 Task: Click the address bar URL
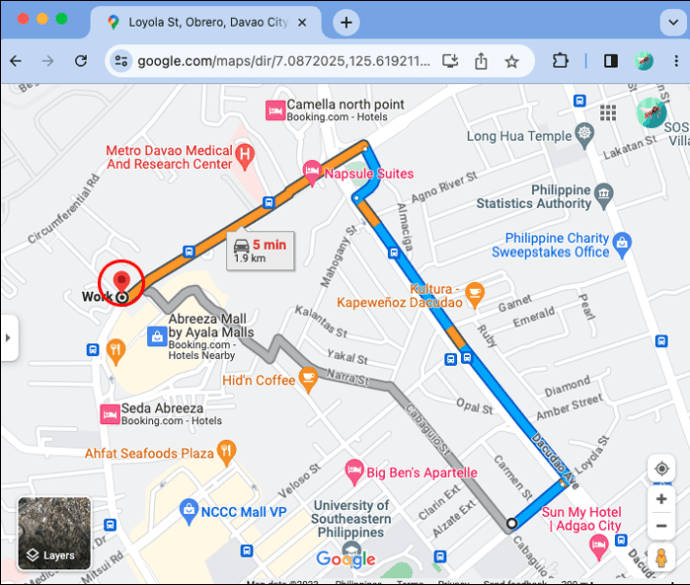coord(284,61)
